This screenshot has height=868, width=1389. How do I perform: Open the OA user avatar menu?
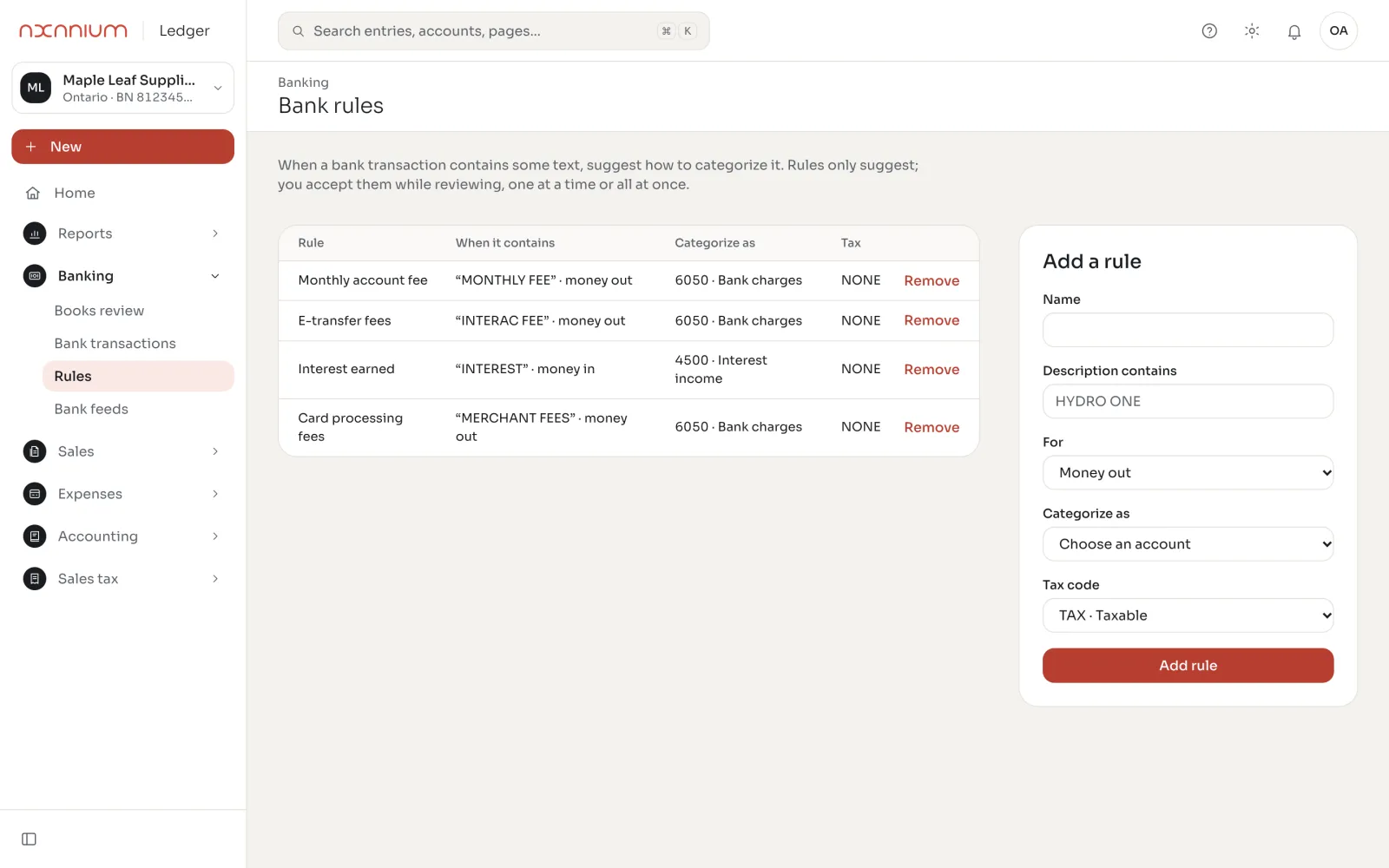click(x=1339, y=31)
